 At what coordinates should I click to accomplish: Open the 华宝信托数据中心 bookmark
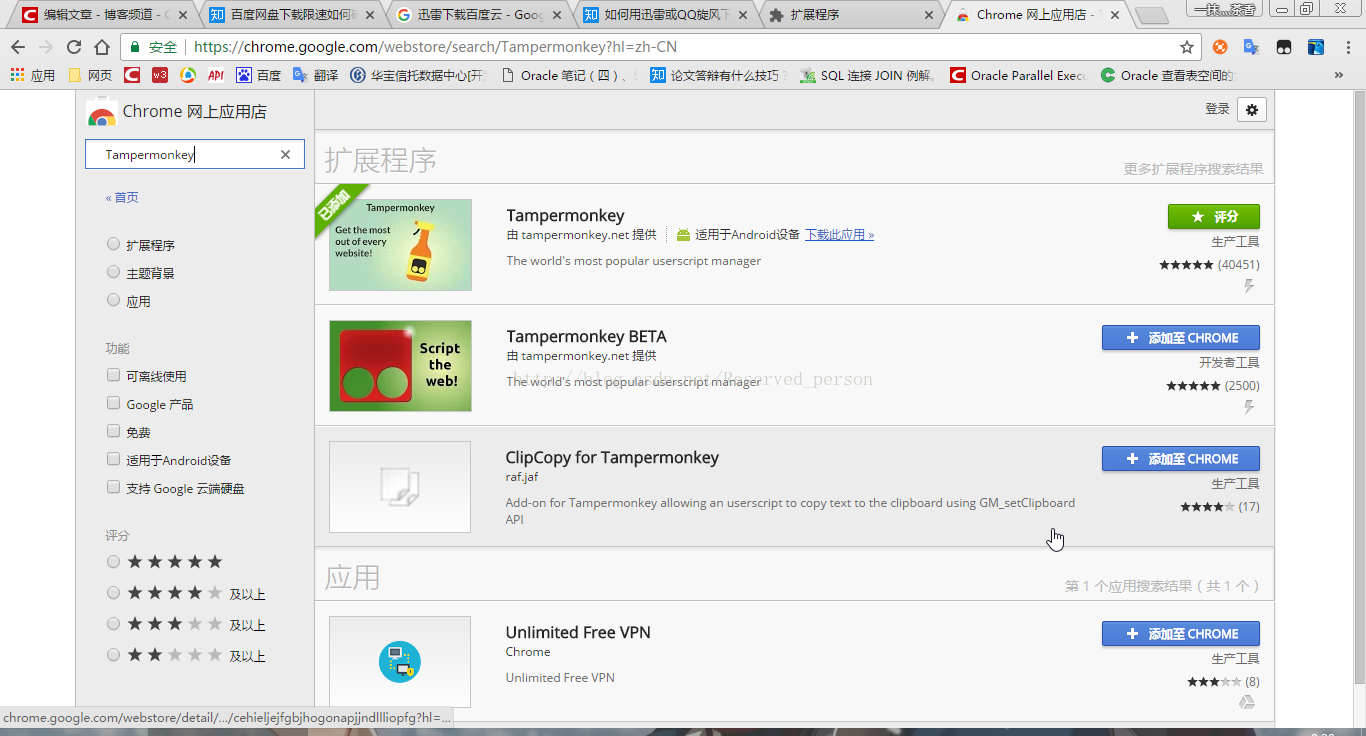click(x=418, y=75)
